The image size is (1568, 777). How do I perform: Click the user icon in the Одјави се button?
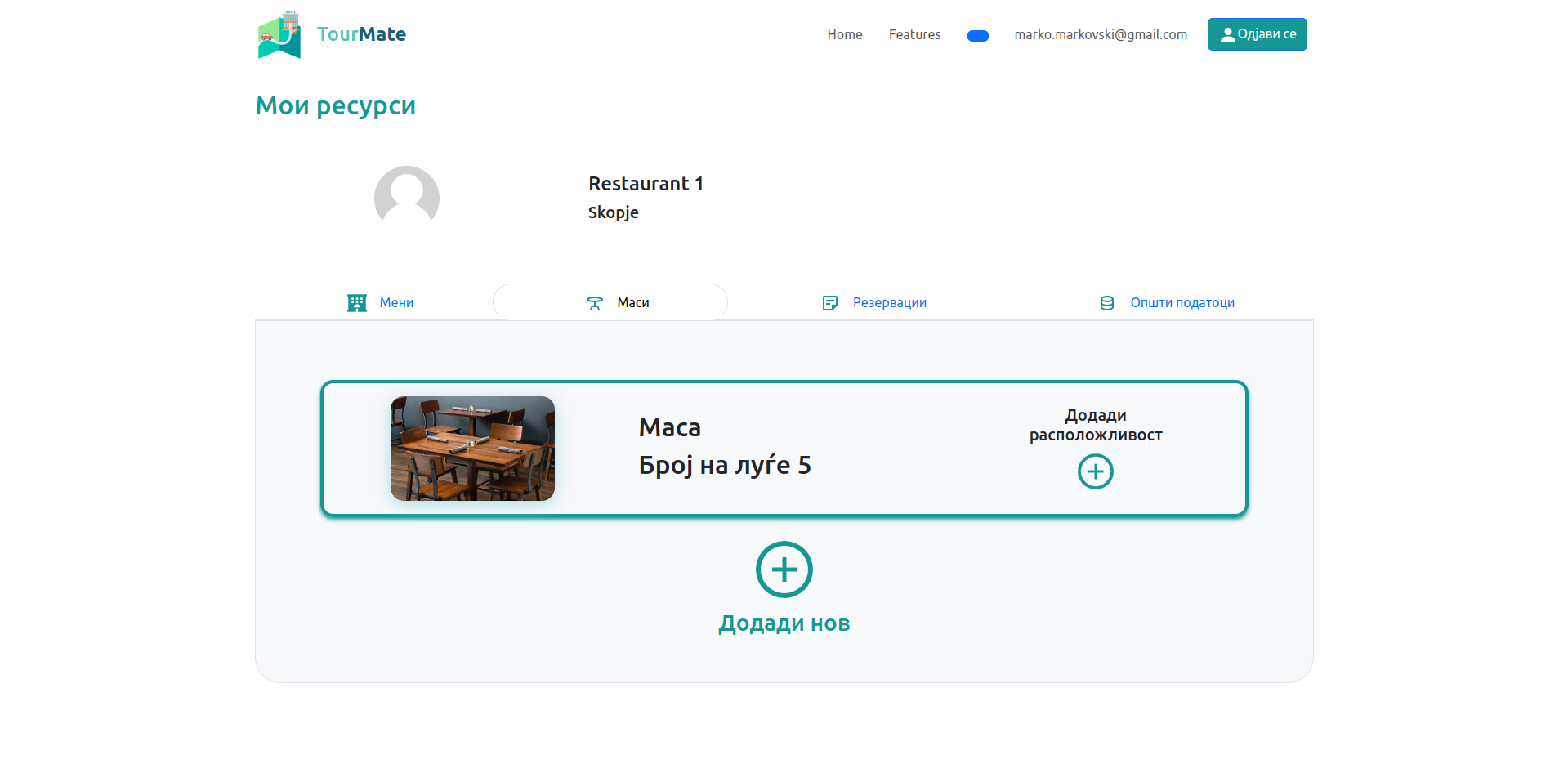[x=1227, y=35]
